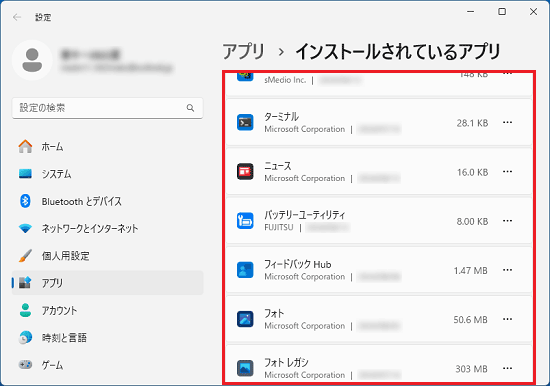Click the user profile avatar
The image size is (550, 386).
point(32,60)
